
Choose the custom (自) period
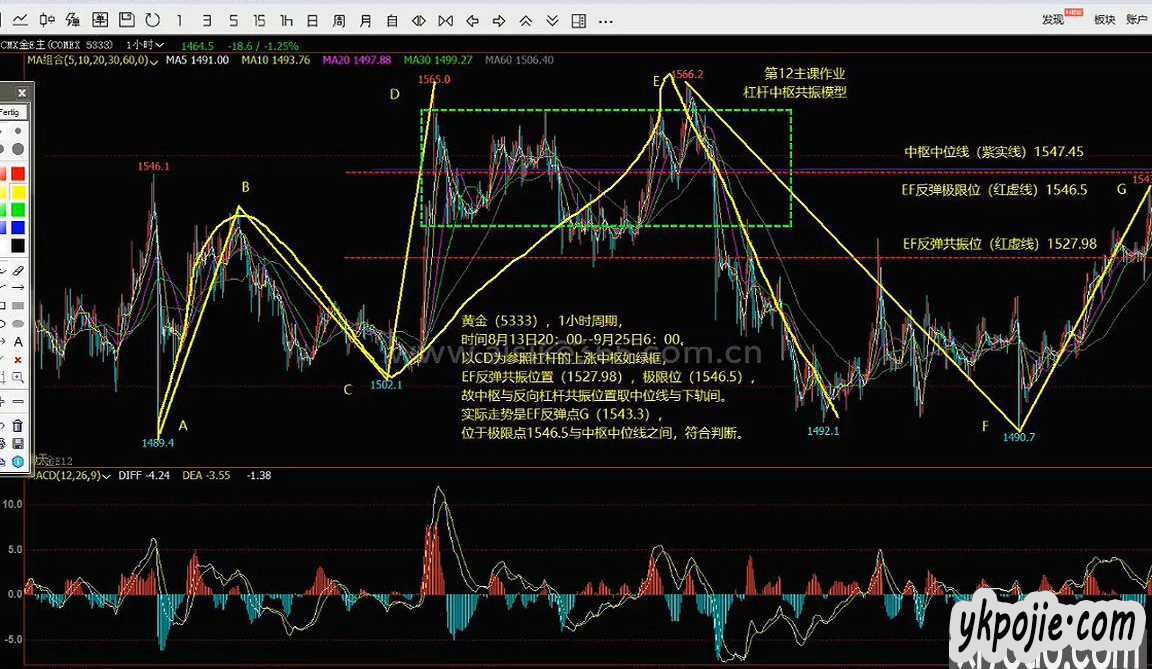point(392,21)
